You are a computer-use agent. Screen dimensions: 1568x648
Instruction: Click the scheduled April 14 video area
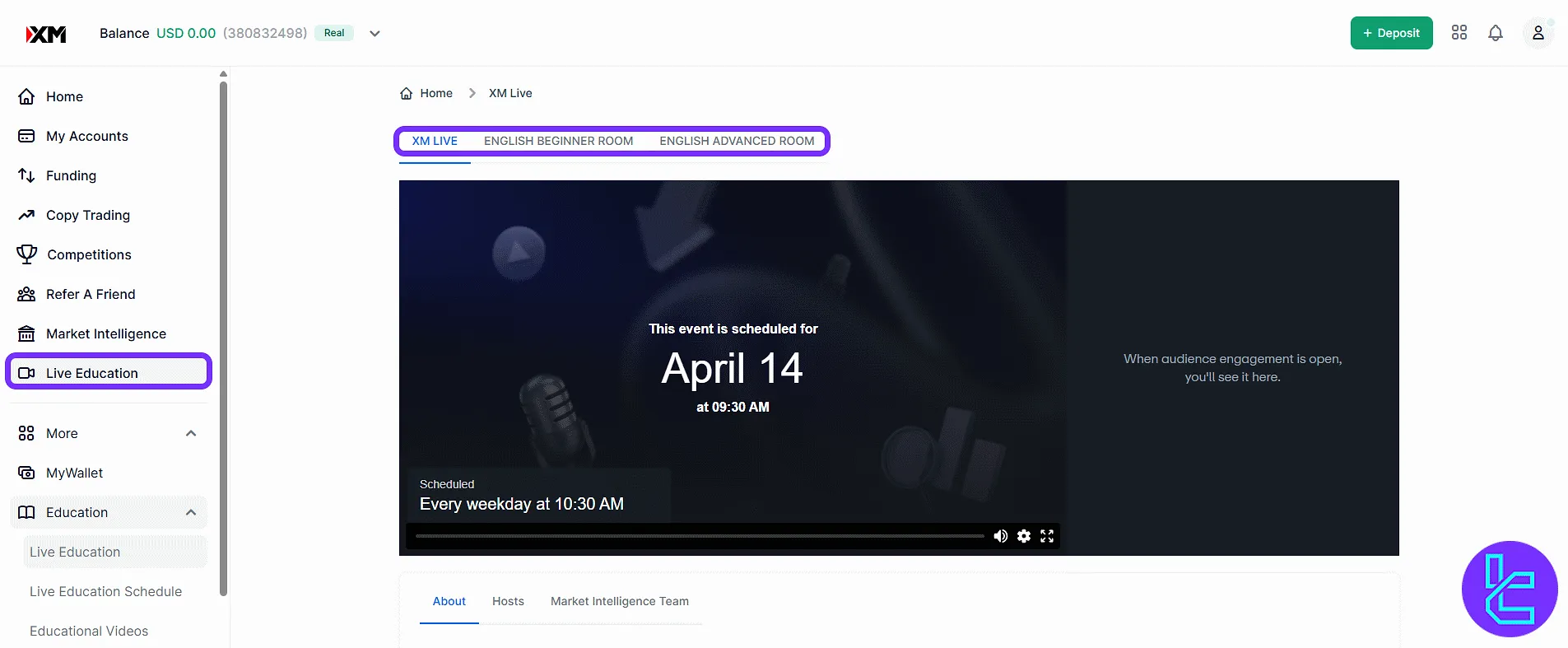point(733,368)
